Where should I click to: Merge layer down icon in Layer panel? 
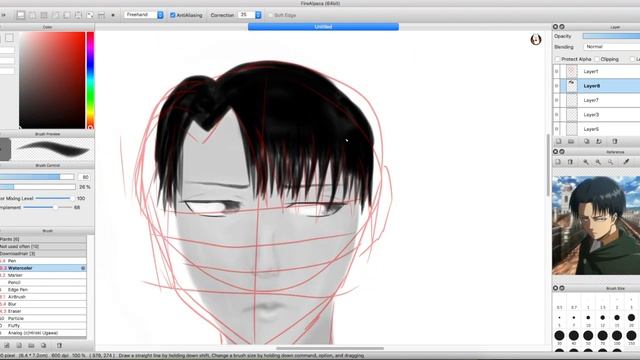(599, 141)
